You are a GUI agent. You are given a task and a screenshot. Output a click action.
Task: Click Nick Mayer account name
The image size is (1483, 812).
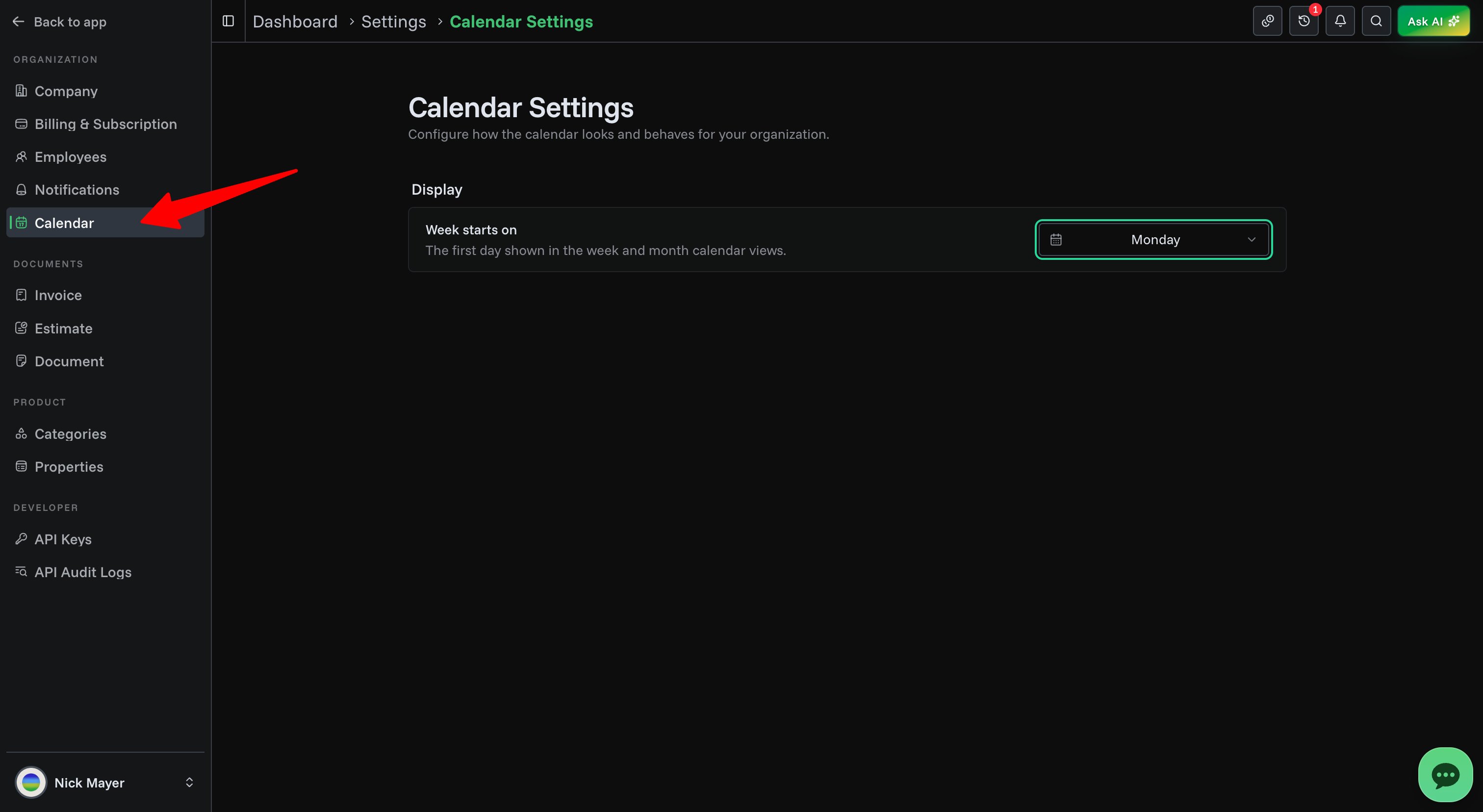click(x=89, y=783)
